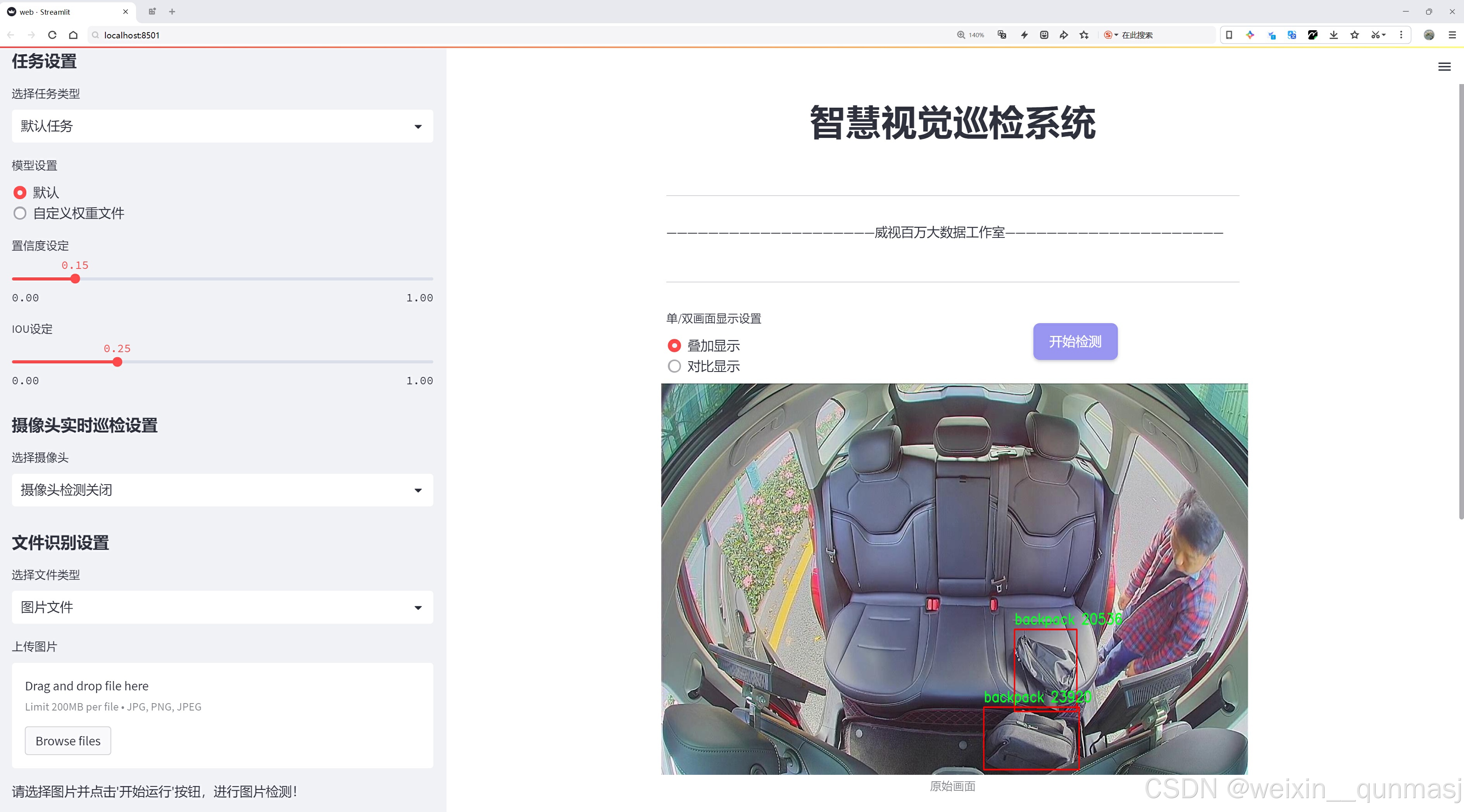Click the IOU slider handle at 0.25
1464x812 pixels.
point(118,362)
